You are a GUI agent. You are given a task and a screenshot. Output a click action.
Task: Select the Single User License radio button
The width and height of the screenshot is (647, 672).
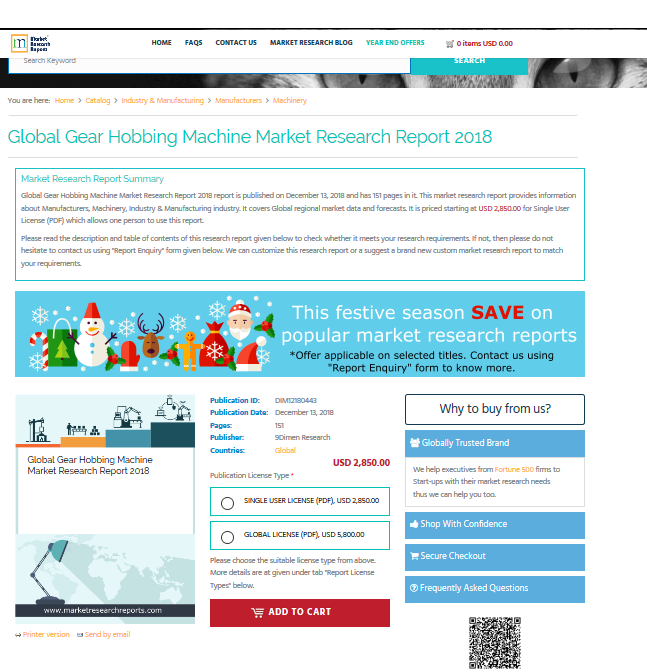[227, 503]
